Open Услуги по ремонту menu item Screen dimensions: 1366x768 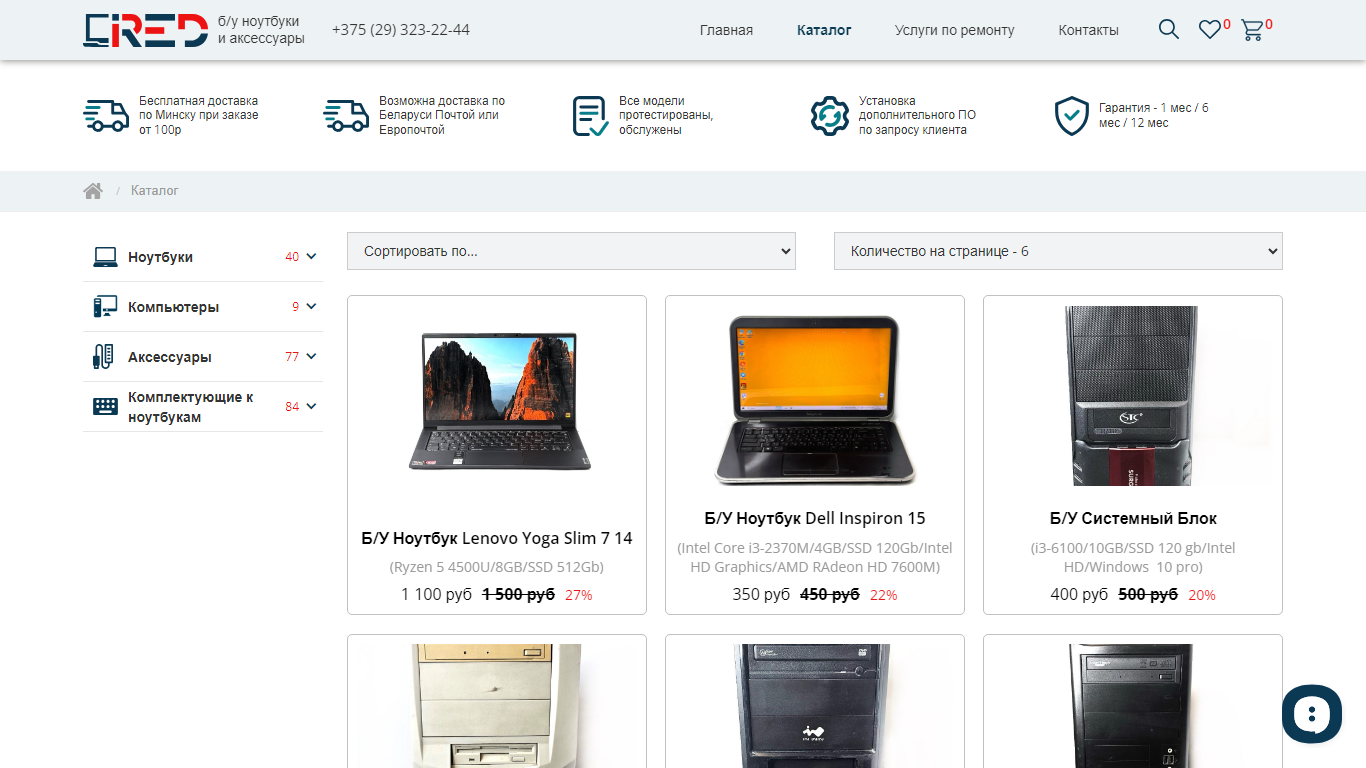coord(954,30)
